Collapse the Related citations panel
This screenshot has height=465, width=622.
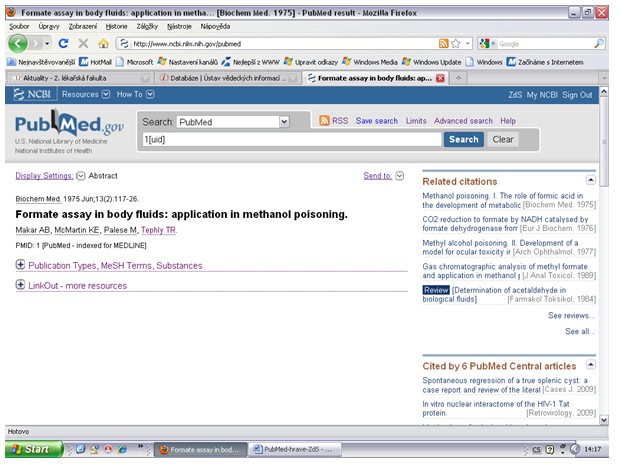tap(591, 180)
